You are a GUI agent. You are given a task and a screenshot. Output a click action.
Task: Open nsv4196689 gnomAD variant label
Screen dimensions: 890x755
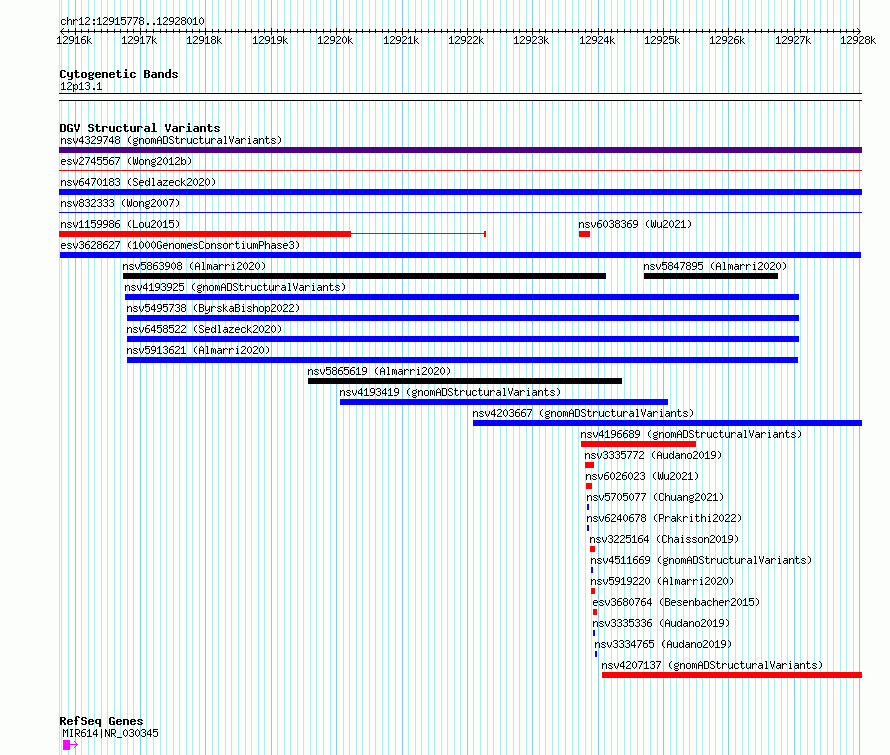tap(691, 434)
